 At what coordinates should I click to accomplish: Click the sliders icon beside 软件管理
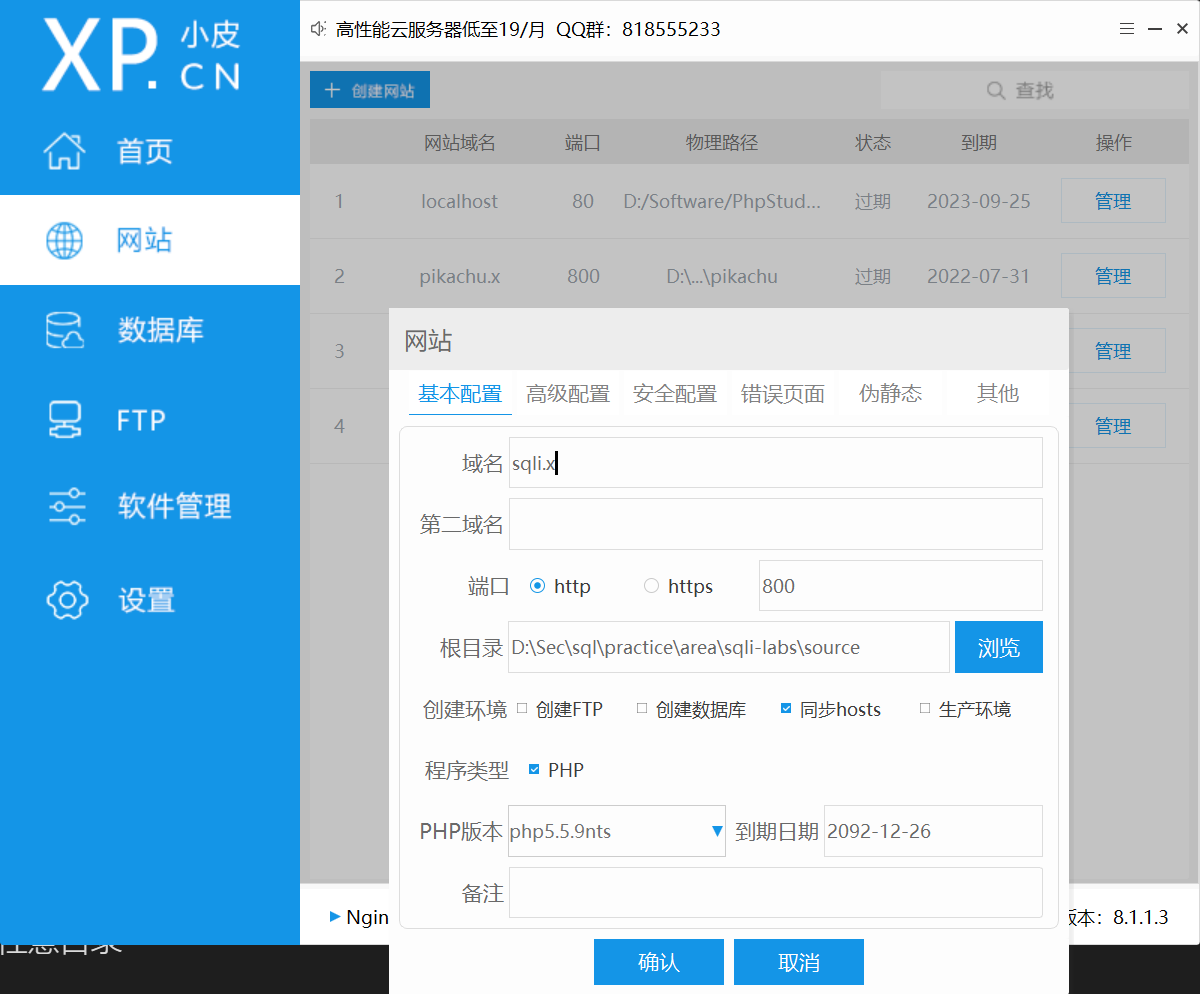click(x=66, y=507)
